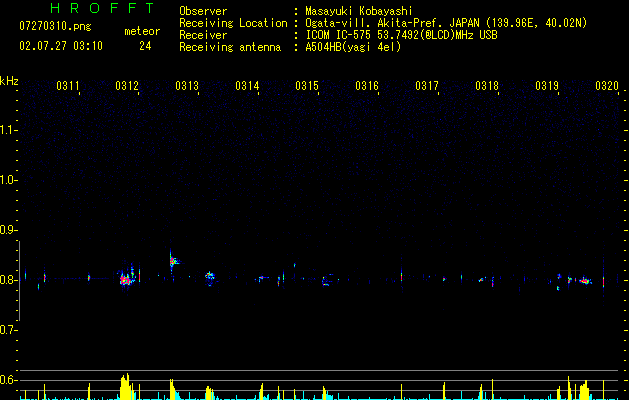Screen dimensions: 629x400
Task: Click the meteor count value 24
Action: point(145,46)
